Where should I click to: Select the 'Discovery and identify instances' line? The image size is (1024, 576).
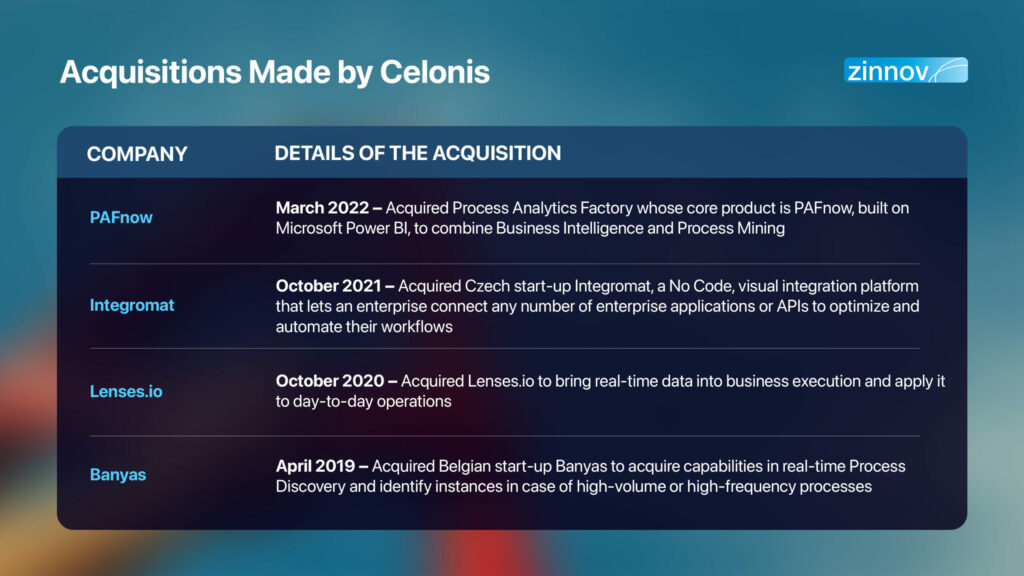(573, 487)
